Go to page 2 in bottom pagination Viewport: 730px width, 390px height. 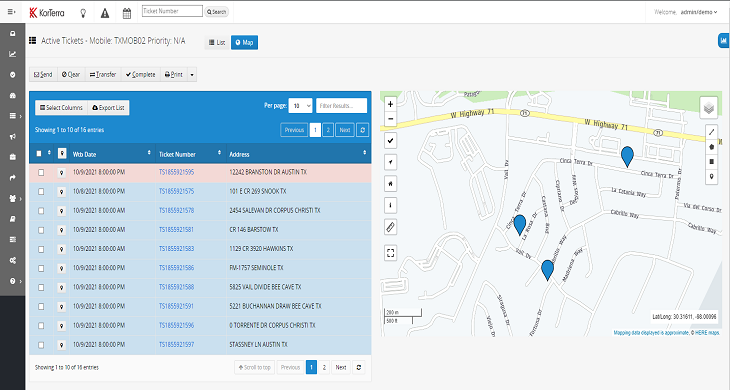(x=324, y=367)
